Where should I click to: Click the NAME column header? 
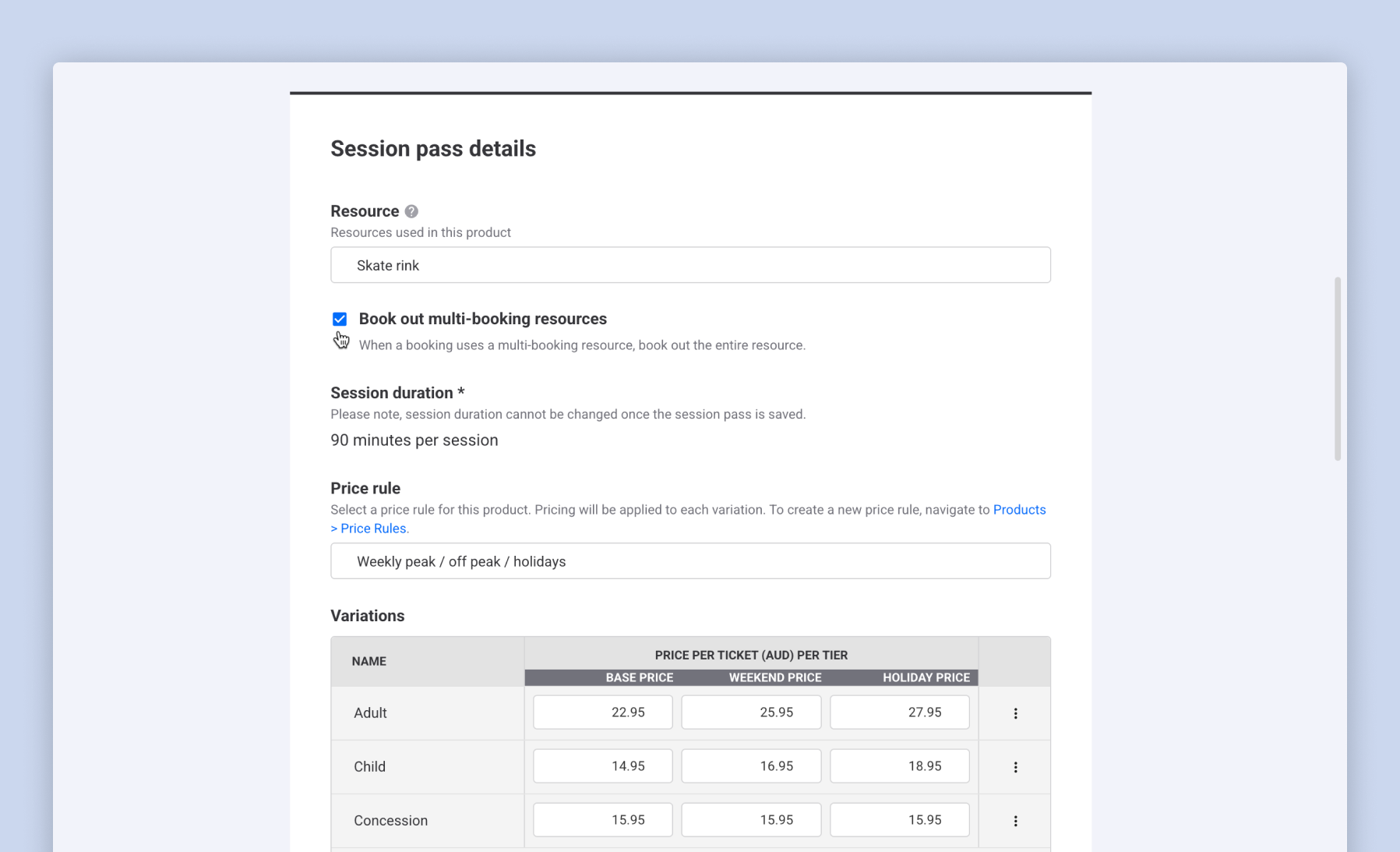coord(369,661)
